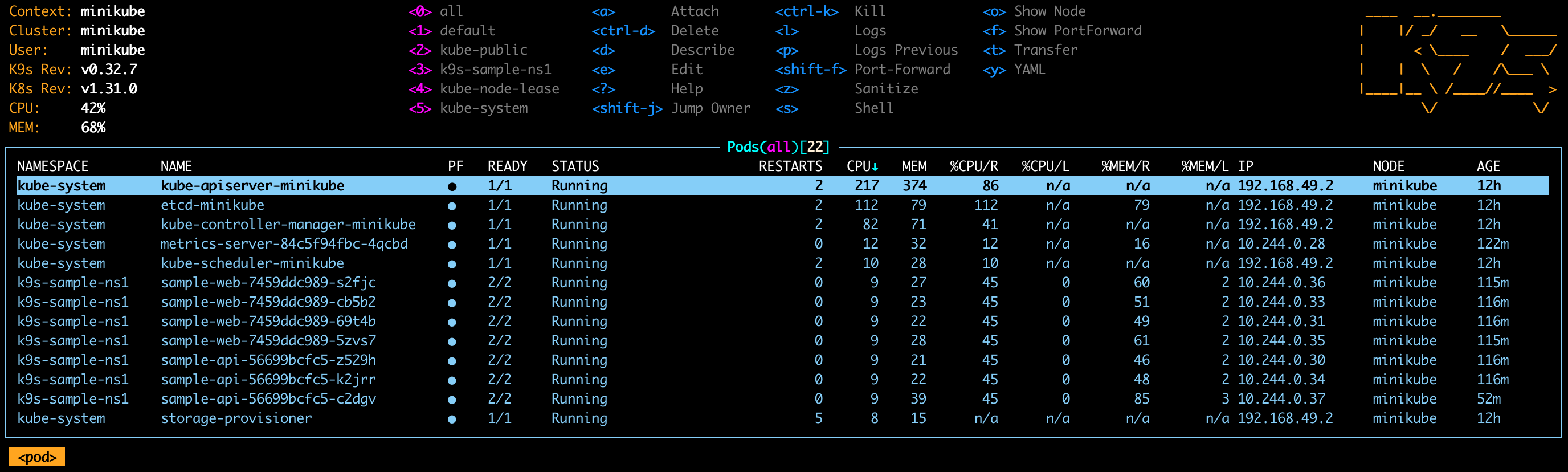
Task: Click the IP column header
Action: 1246,166
